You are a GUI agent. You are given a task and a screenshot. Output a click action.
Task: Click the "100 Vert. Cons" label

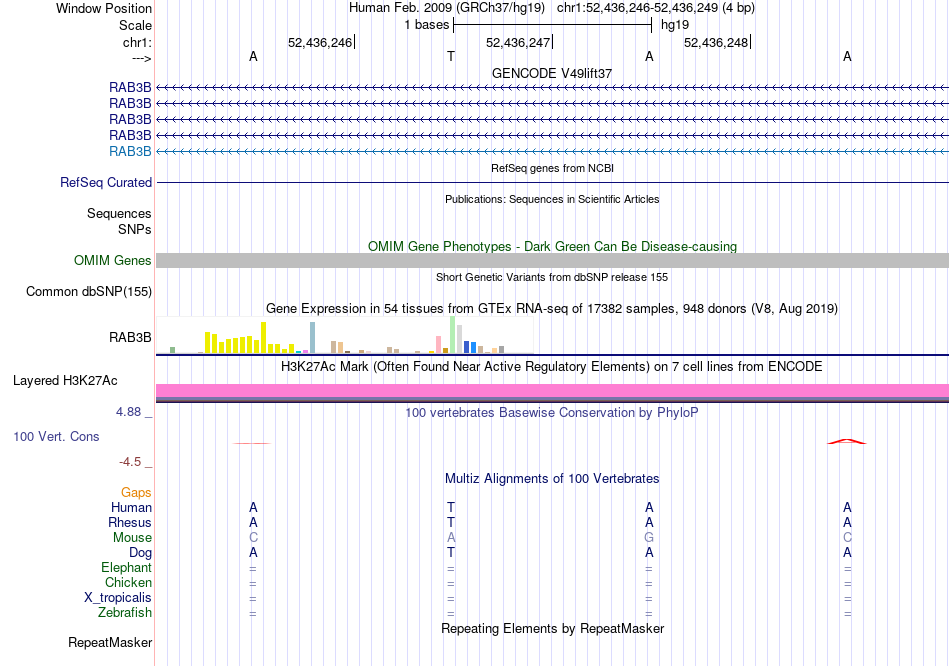click(x=56, y=436)
